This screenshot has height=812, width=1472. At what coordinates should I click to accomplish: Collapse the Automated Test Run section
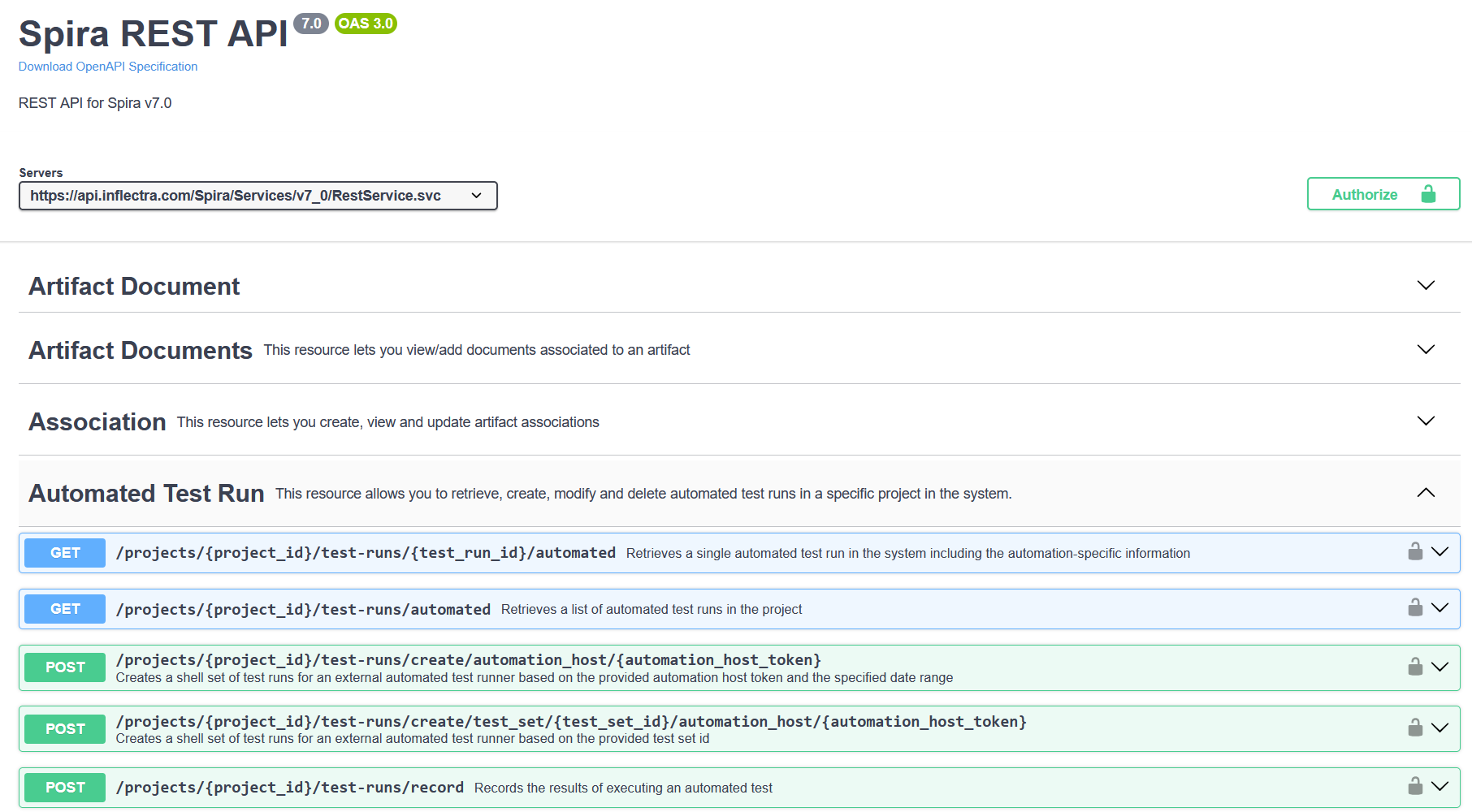[1426, 493]
